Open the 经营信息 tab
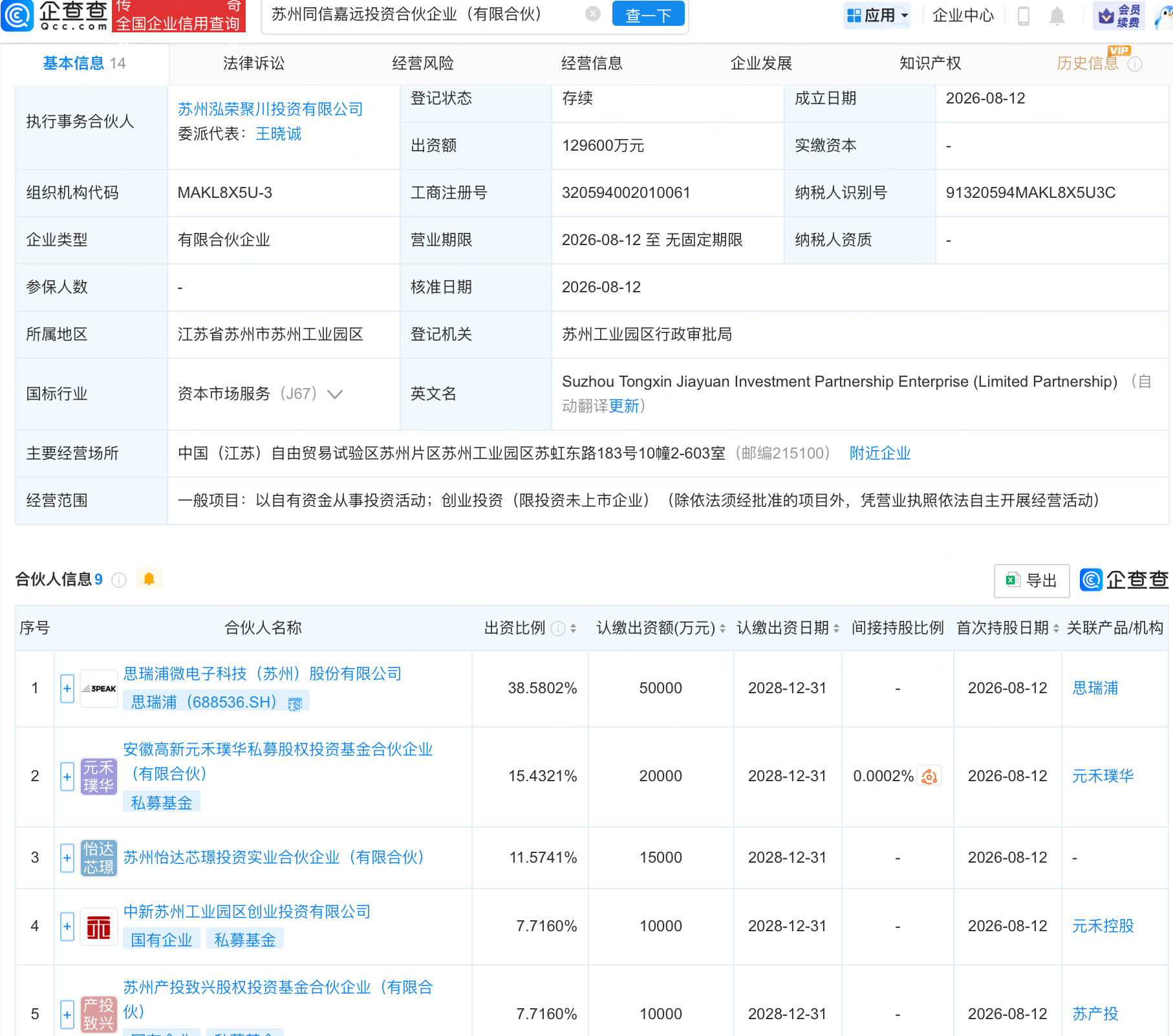This screenshot has width=1173, height=1036. coord(592,63)
